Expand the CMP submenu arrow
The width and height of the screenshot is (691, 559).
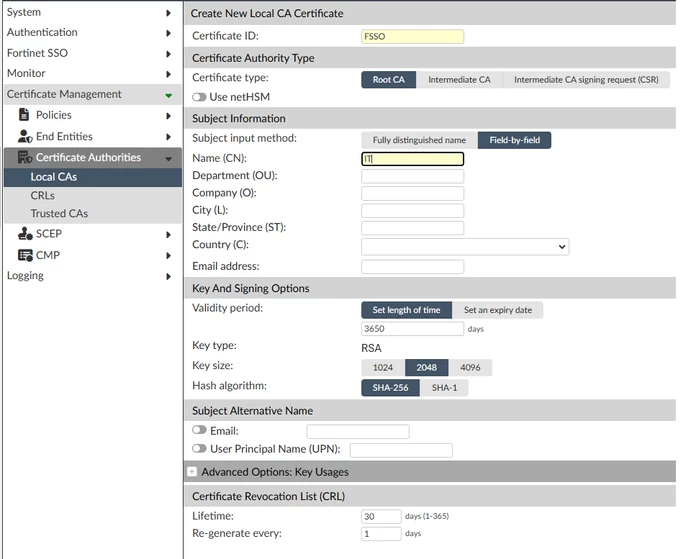pyautogui.click(x=168, y=255)
